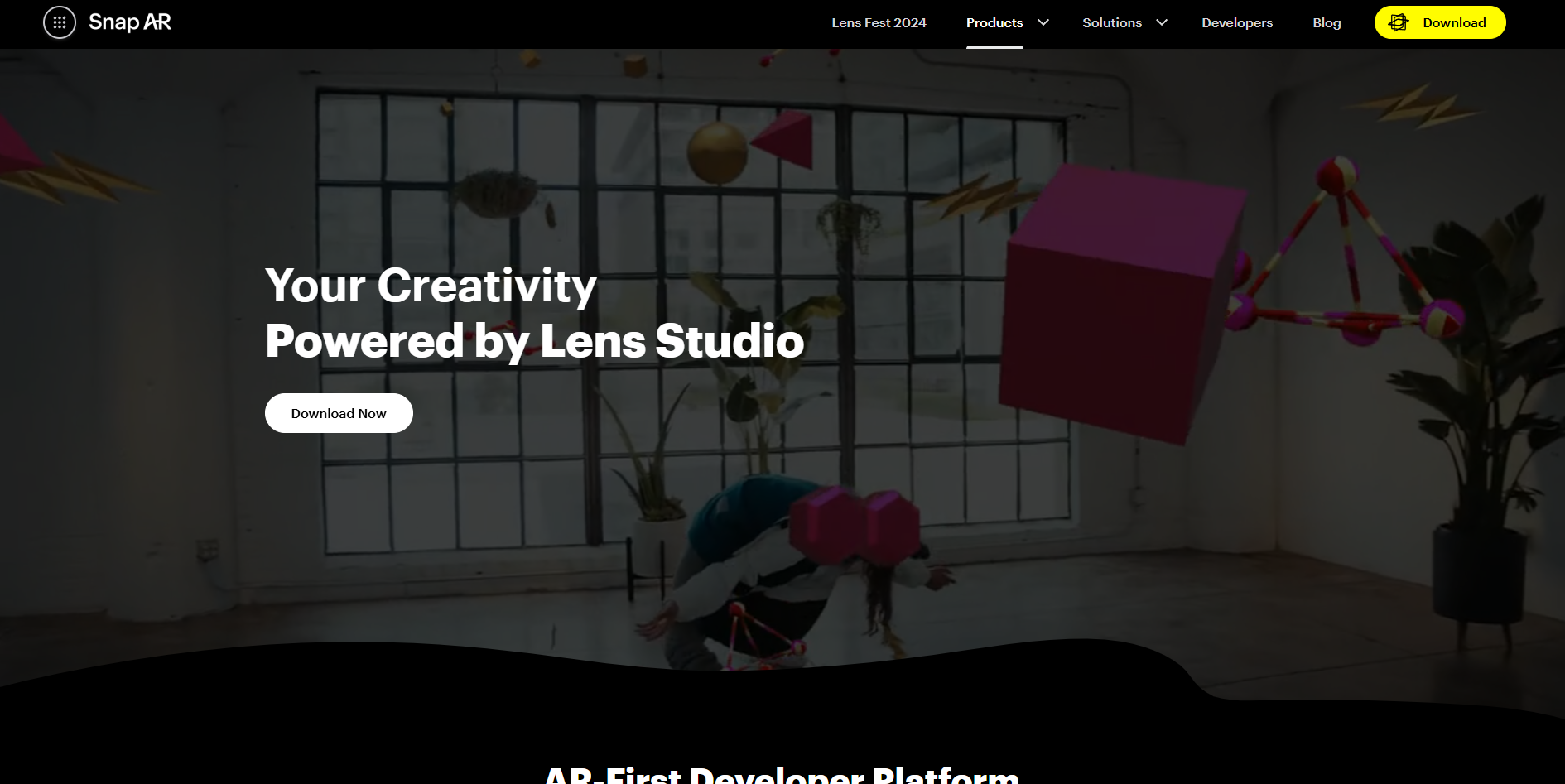The width and height of the screenshot is (1565, 784).
Task: Click the yellow Download label text
Action: pyautogui.click(x=1454, y=22)
